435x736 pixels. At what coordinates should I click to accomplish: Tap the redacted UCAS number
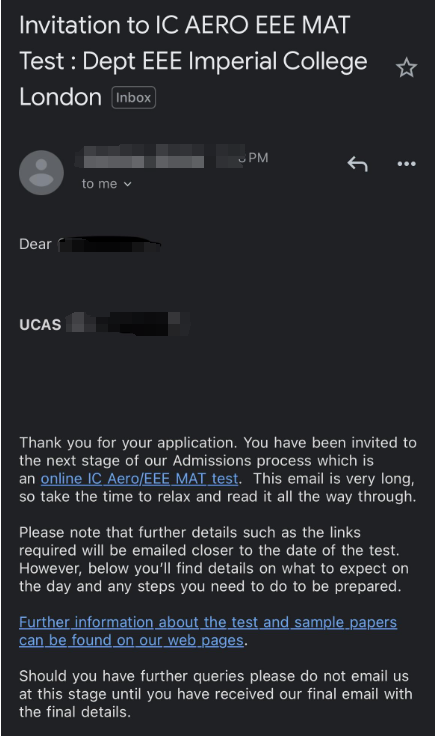128,323
